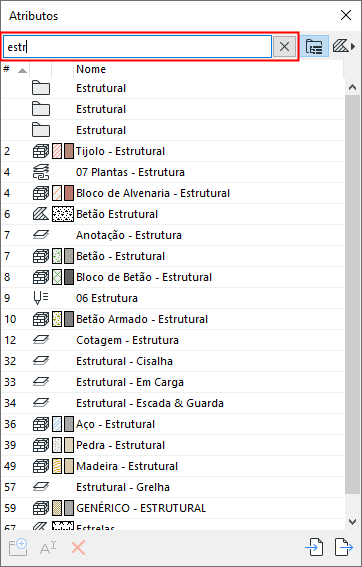362x567 pixels.
Task: Click the beige swatch of Madeira - Estrutural
Action: click(69, 466)
